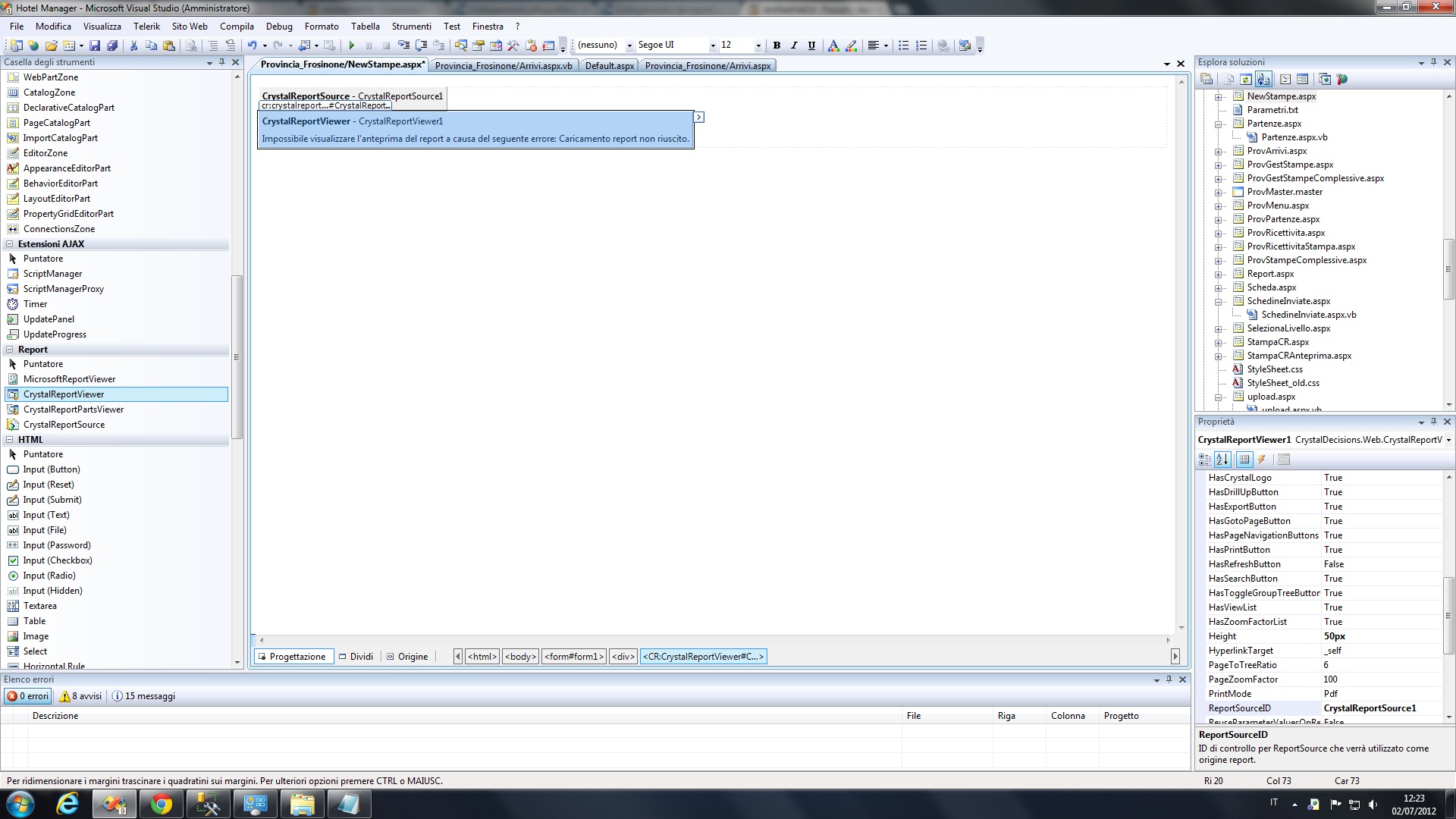Apply Italic formatting with the I icon
This screenshot has width=1456, height=819.
(x=794, y=45)
